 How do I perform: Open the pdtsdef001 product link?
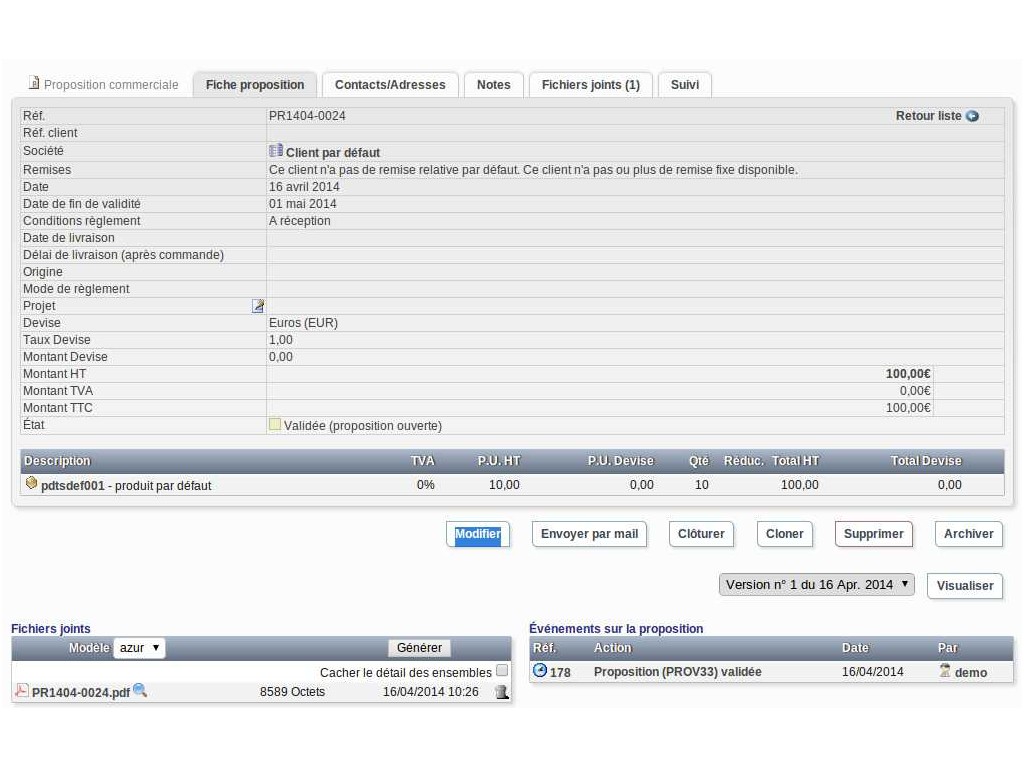point(72,486)
